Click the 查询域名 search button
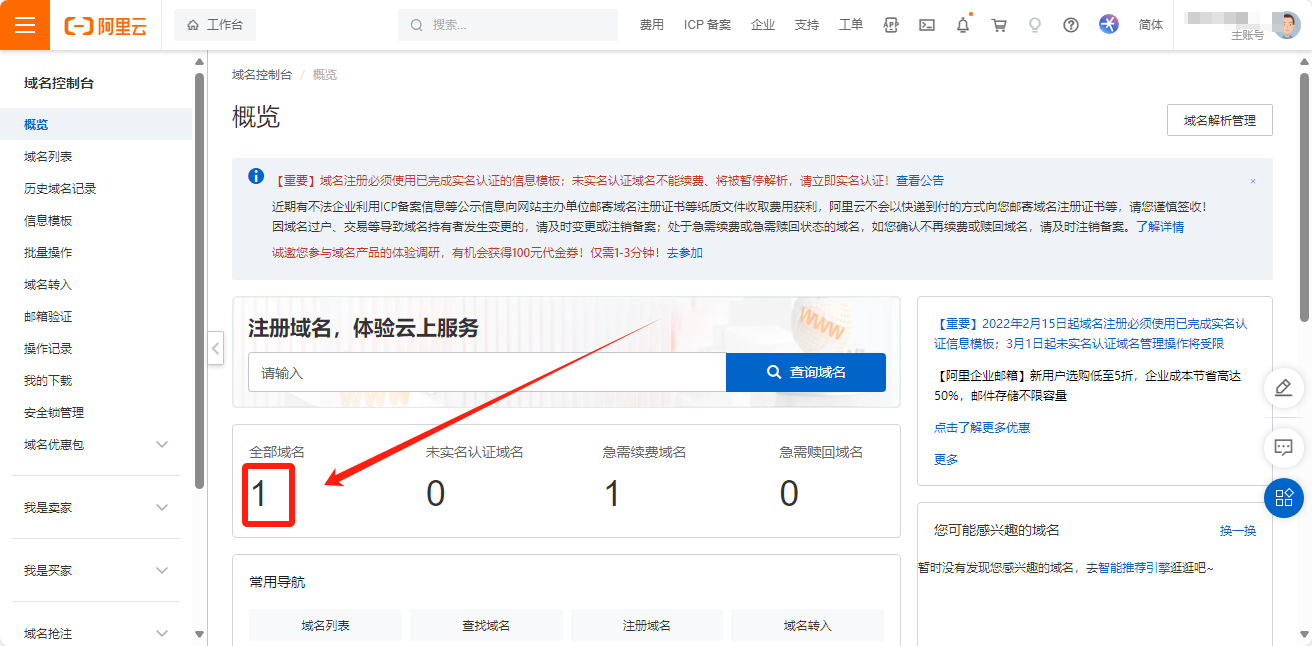 click(805, 372)
